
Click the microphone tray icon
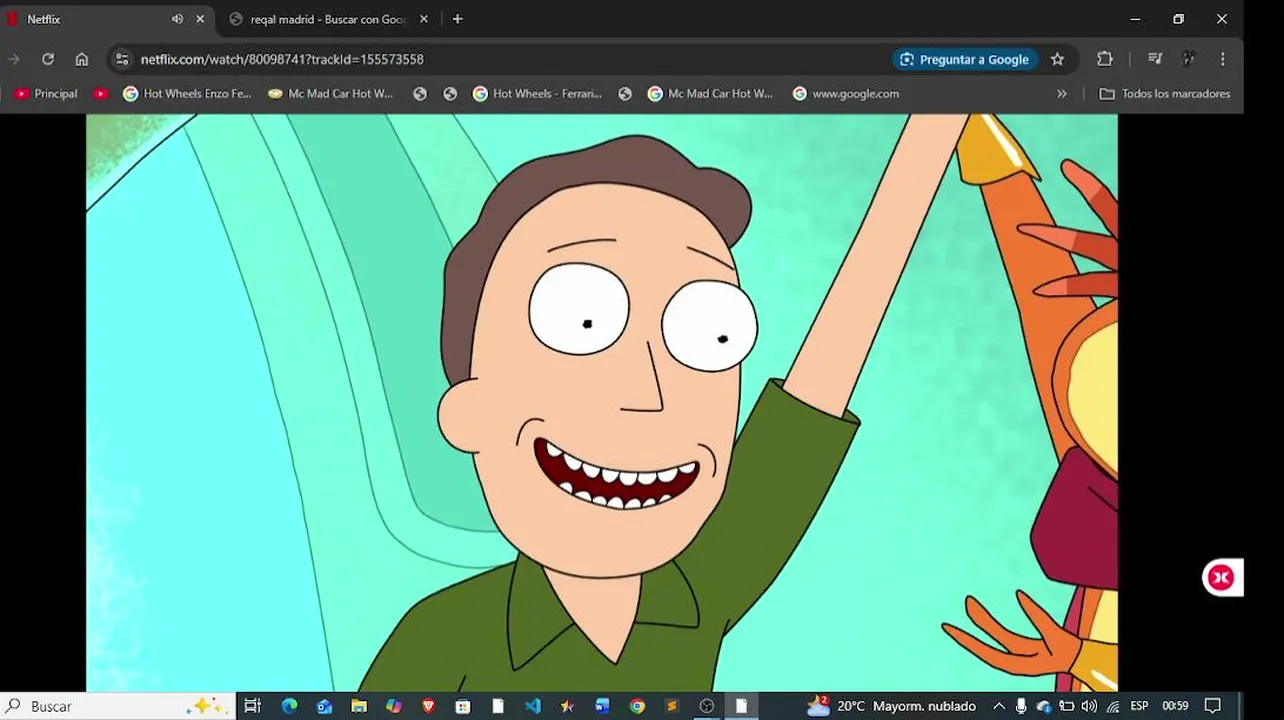pos(1021,706)
